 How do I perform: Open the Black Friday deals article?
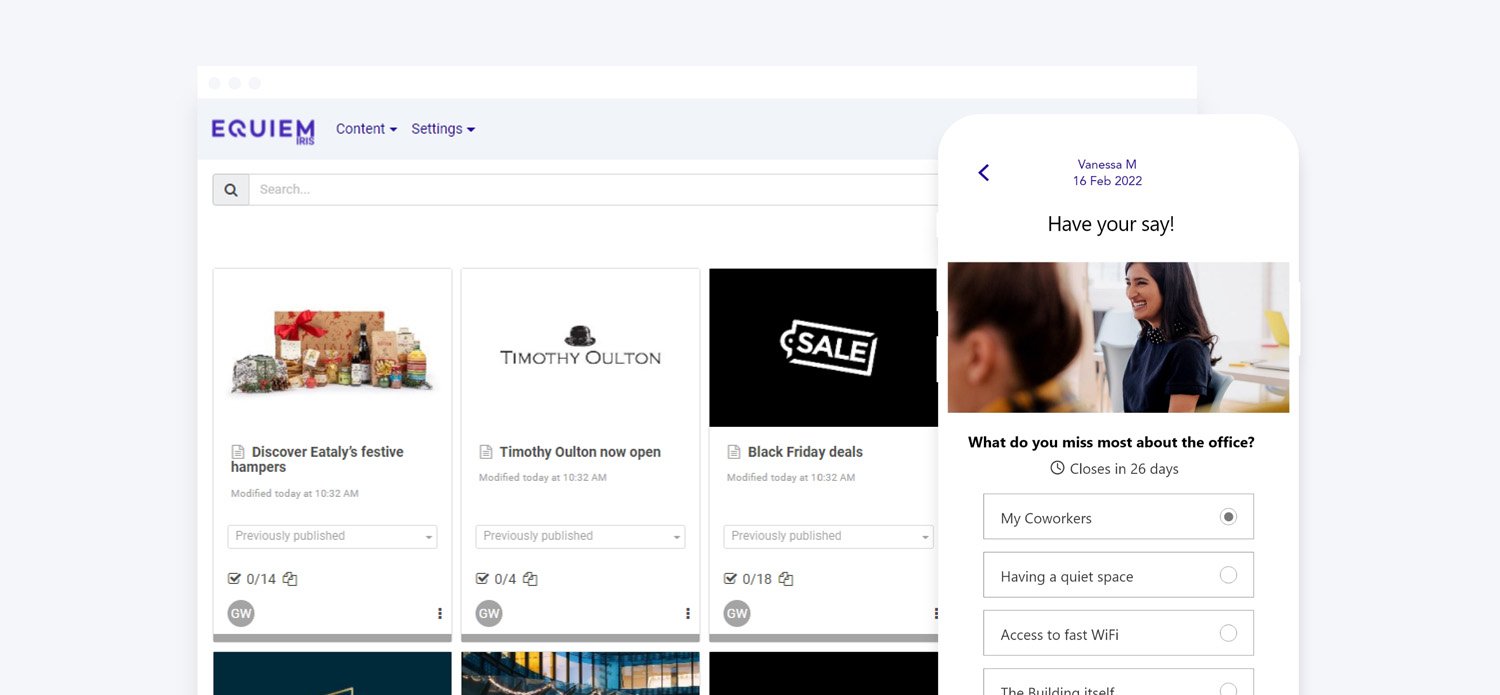pos(805,452)
